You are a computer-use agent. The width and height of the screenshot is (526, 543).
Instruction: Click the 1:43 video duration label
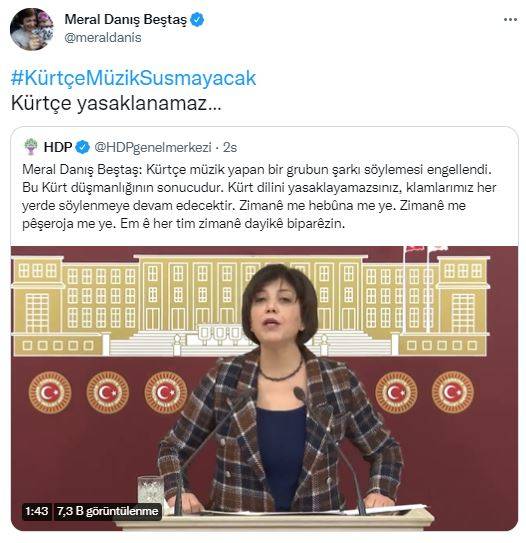tap(37, 511)
